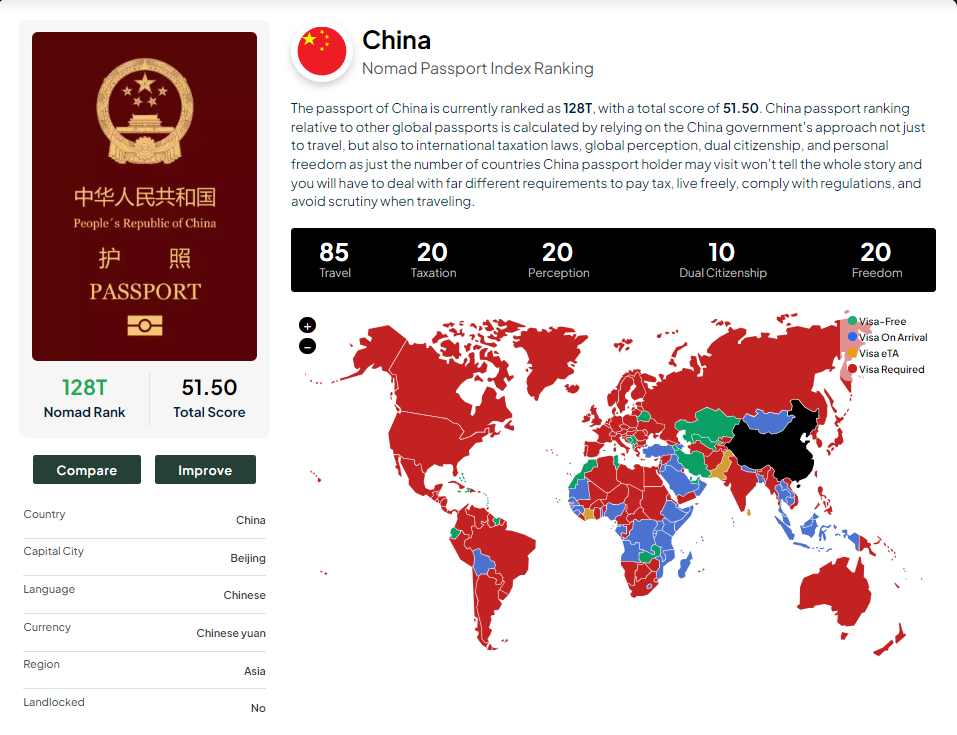Screen dimensions: 957x735
Task: Click the Visa-Free green legend dot
Action: click(853, 320)
